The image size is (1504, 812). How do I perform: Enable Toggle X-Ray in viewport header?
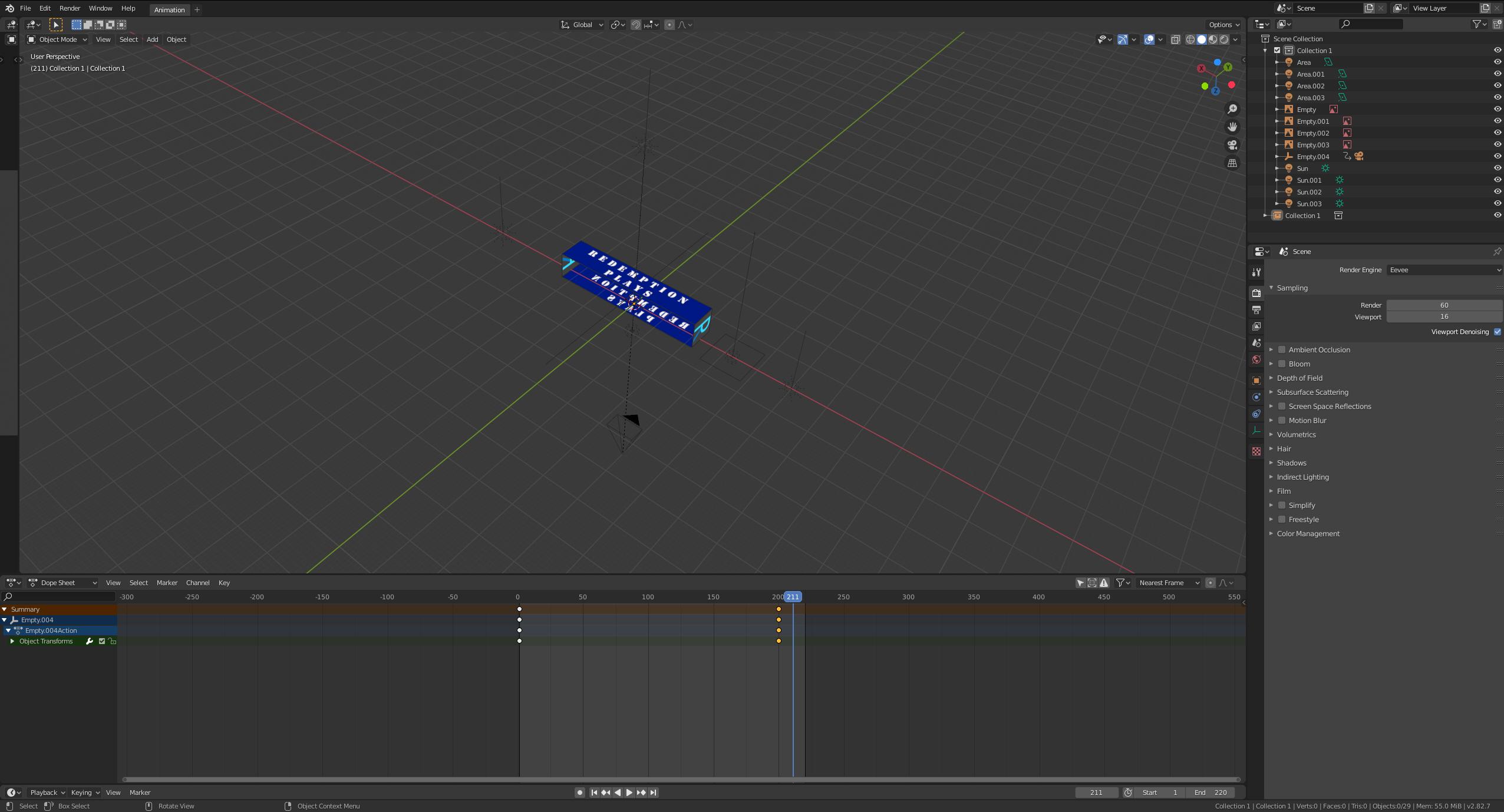coord(1176,39)
